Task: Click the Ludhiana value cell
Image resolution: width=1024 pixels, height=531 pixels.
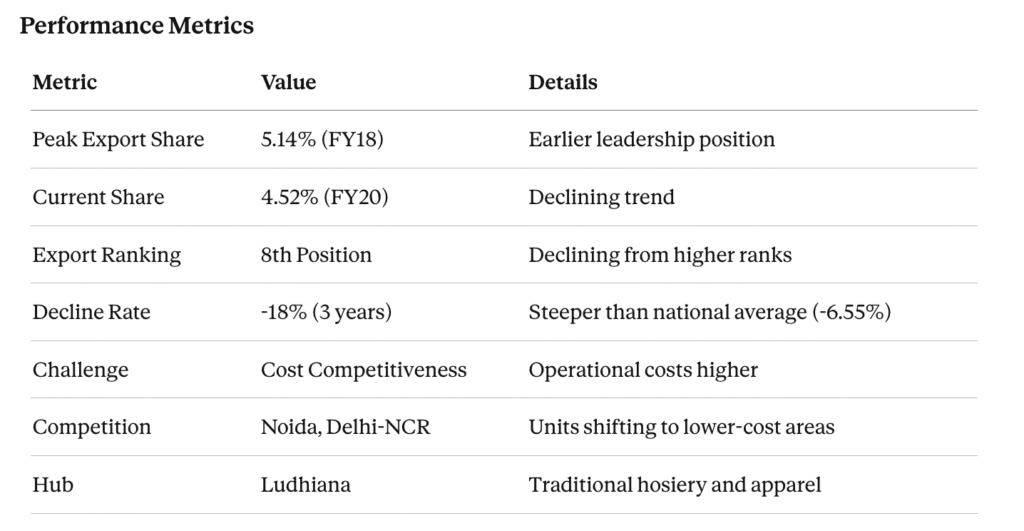Action: pyautogui.click(x=306, y=485)
